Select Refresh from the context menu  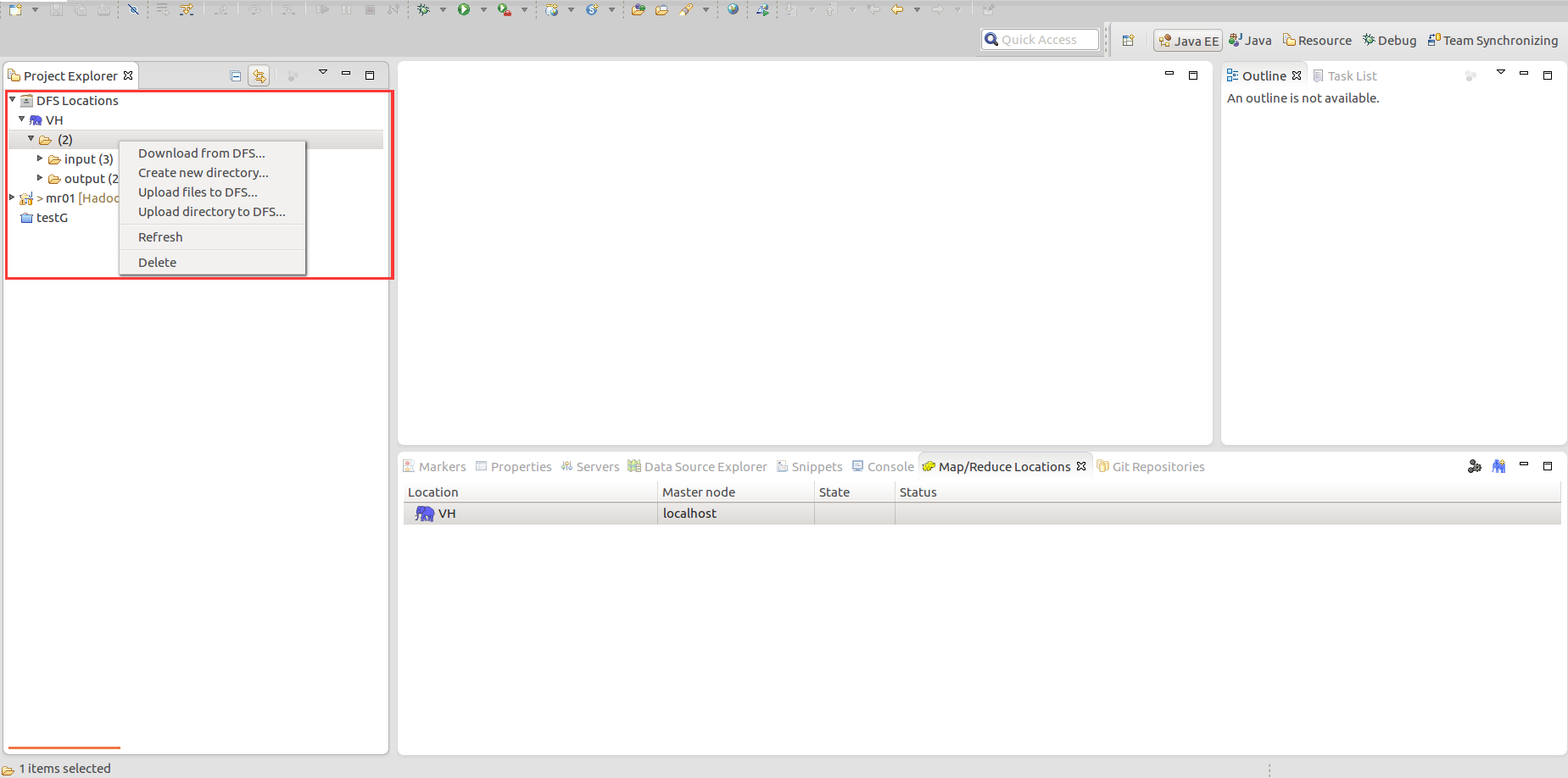click(x=160, y=236)
